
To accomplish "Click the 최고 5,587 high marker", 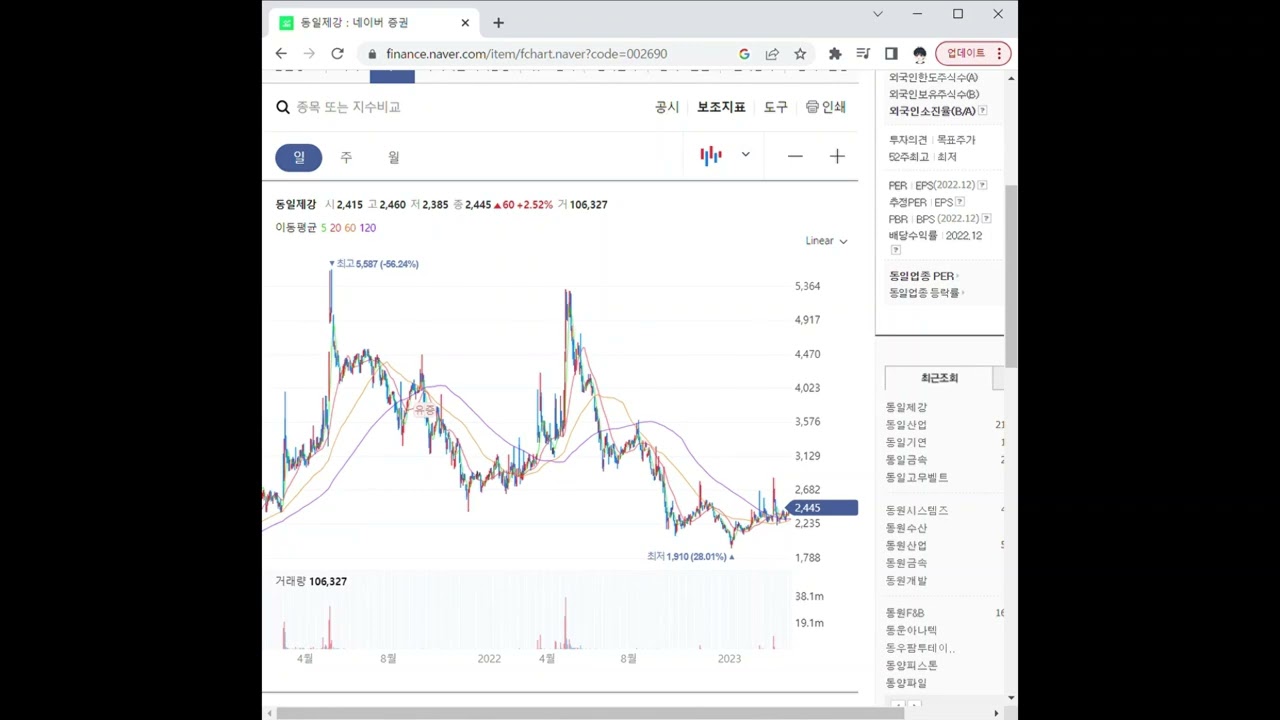I will tap(374, 264).
